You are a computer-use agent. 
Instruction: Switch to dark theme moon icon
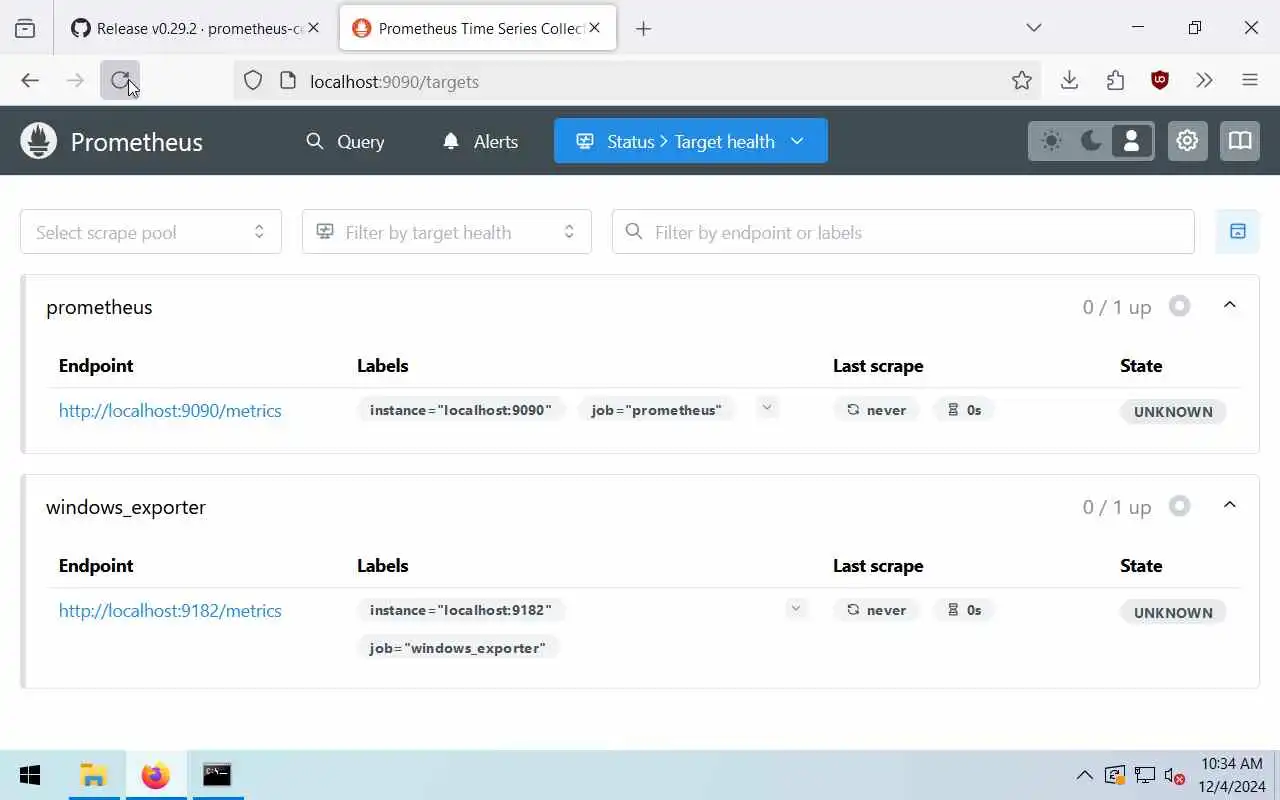coord(1091,141)
